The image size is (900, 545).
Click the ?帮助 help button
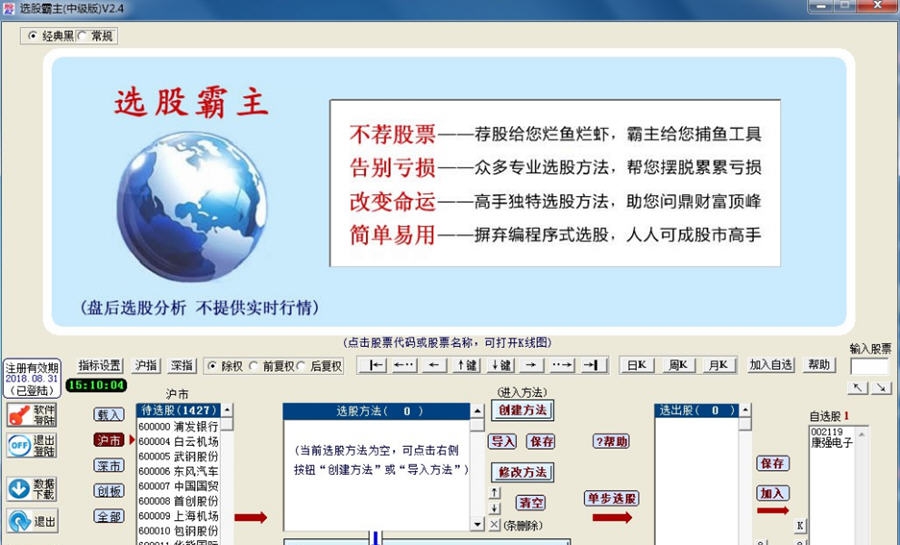tap(611, 442)
